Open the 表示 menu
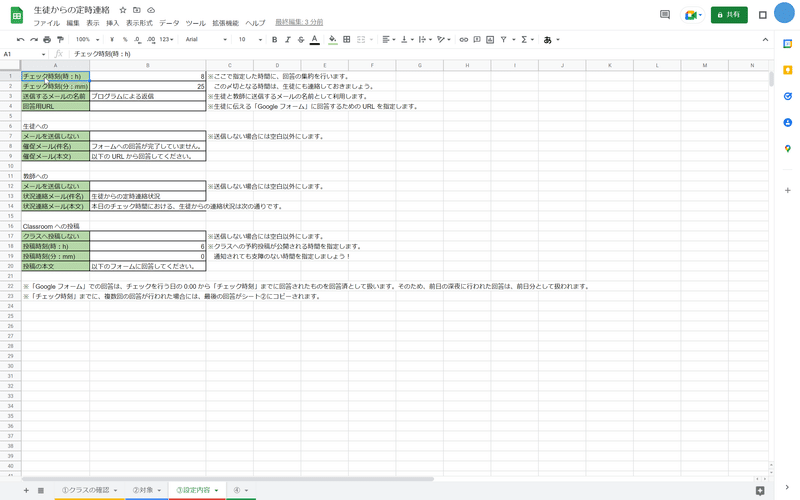 pos(93,23)
